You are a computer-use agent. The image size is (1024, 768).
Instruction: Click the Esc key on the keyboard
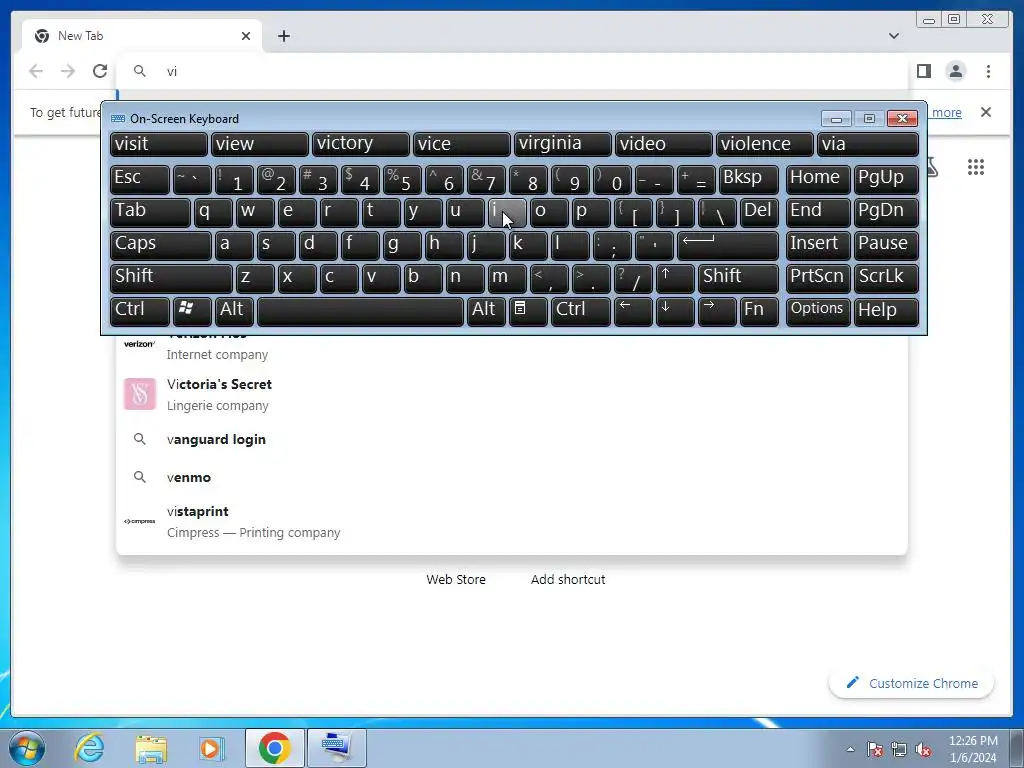(x=140, y=180)
